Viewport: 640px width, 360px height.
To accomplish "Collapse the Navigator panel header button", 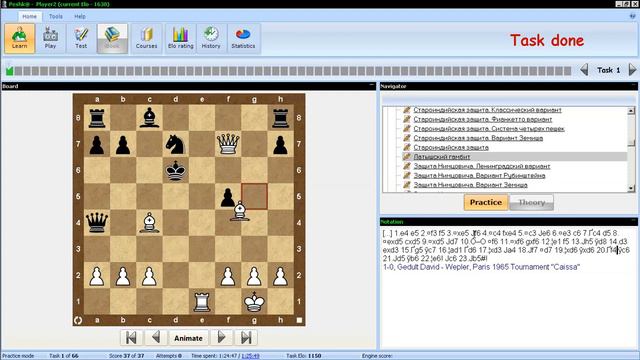I will coord(634,85).
